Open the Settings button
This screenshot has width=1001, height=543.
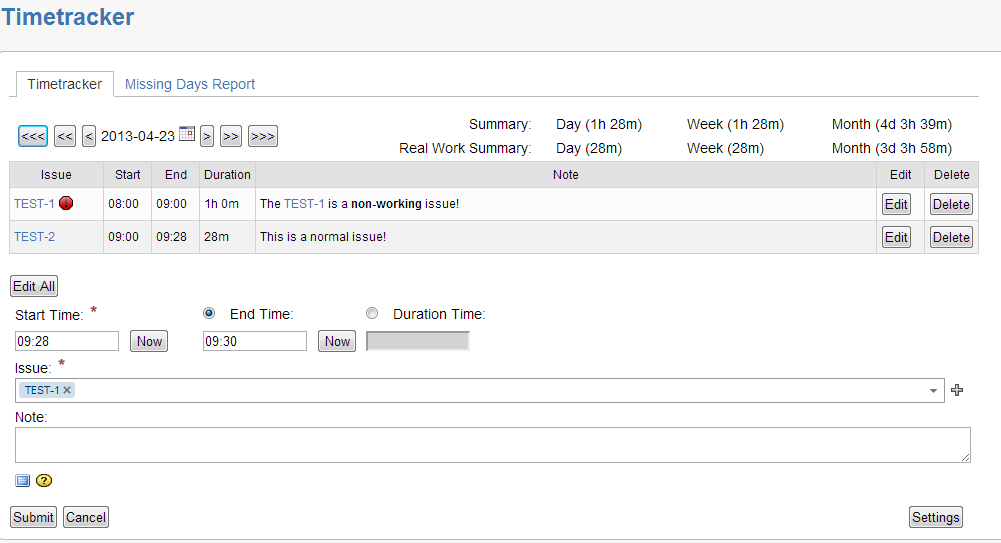coord(935,517)
